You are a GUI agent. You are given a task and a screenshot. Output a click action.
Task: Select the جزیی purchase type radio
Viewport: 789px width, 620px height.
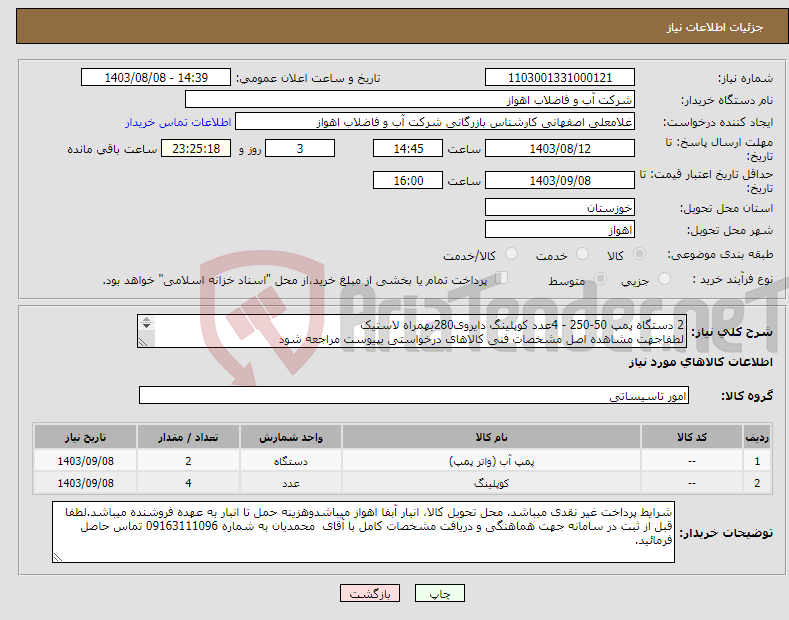(664, 279)
